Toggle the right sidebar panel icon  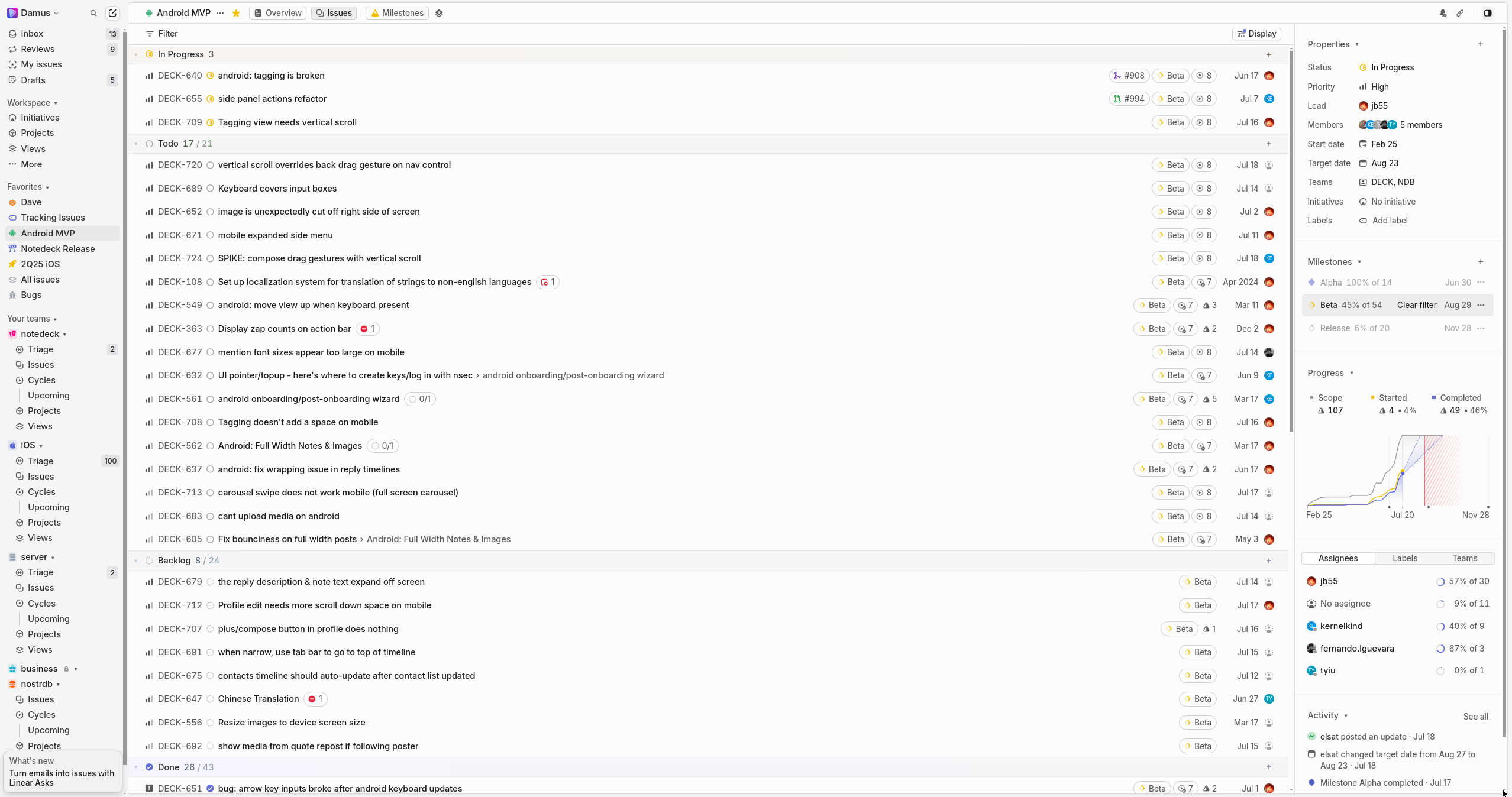click(x=1487, y=13)
